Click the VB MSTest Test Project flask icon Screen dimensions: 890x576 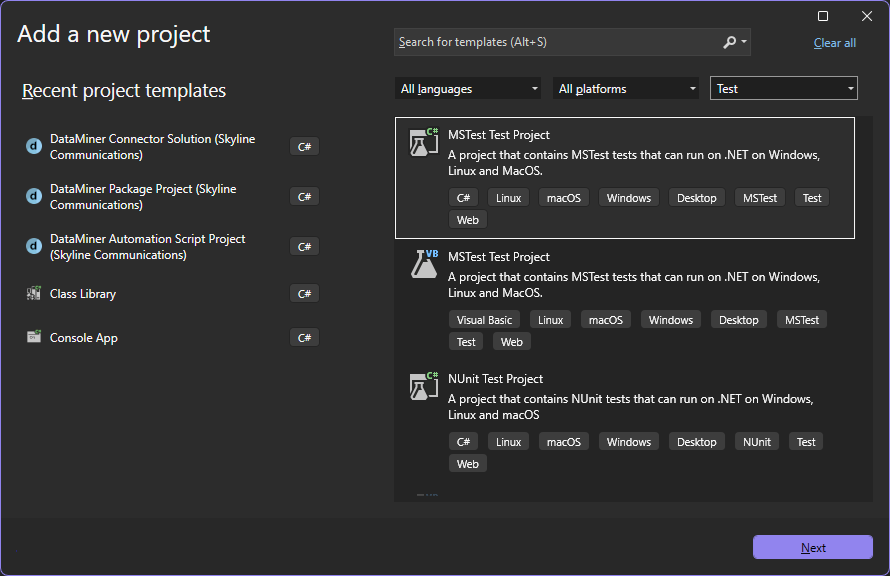[424, 264]
